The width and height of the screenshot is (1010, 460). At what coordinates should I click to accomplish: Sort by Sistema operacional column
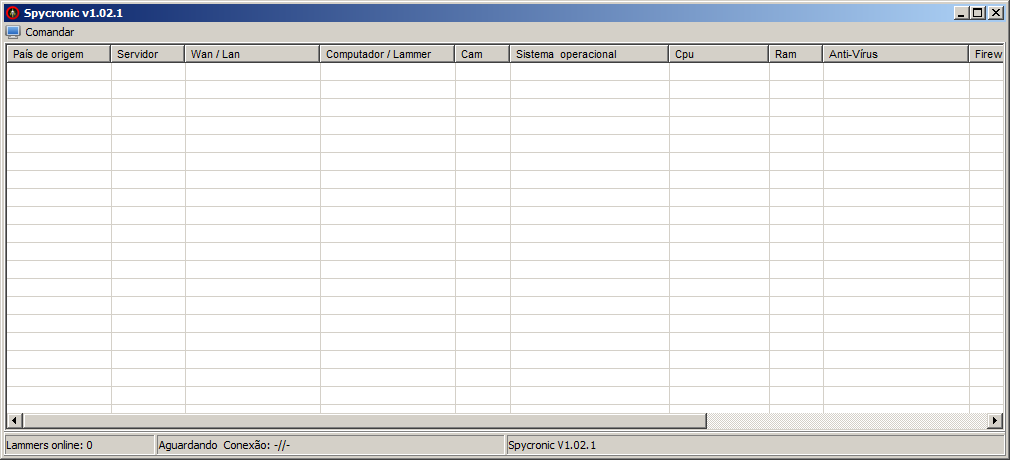(x=589, y=54)
